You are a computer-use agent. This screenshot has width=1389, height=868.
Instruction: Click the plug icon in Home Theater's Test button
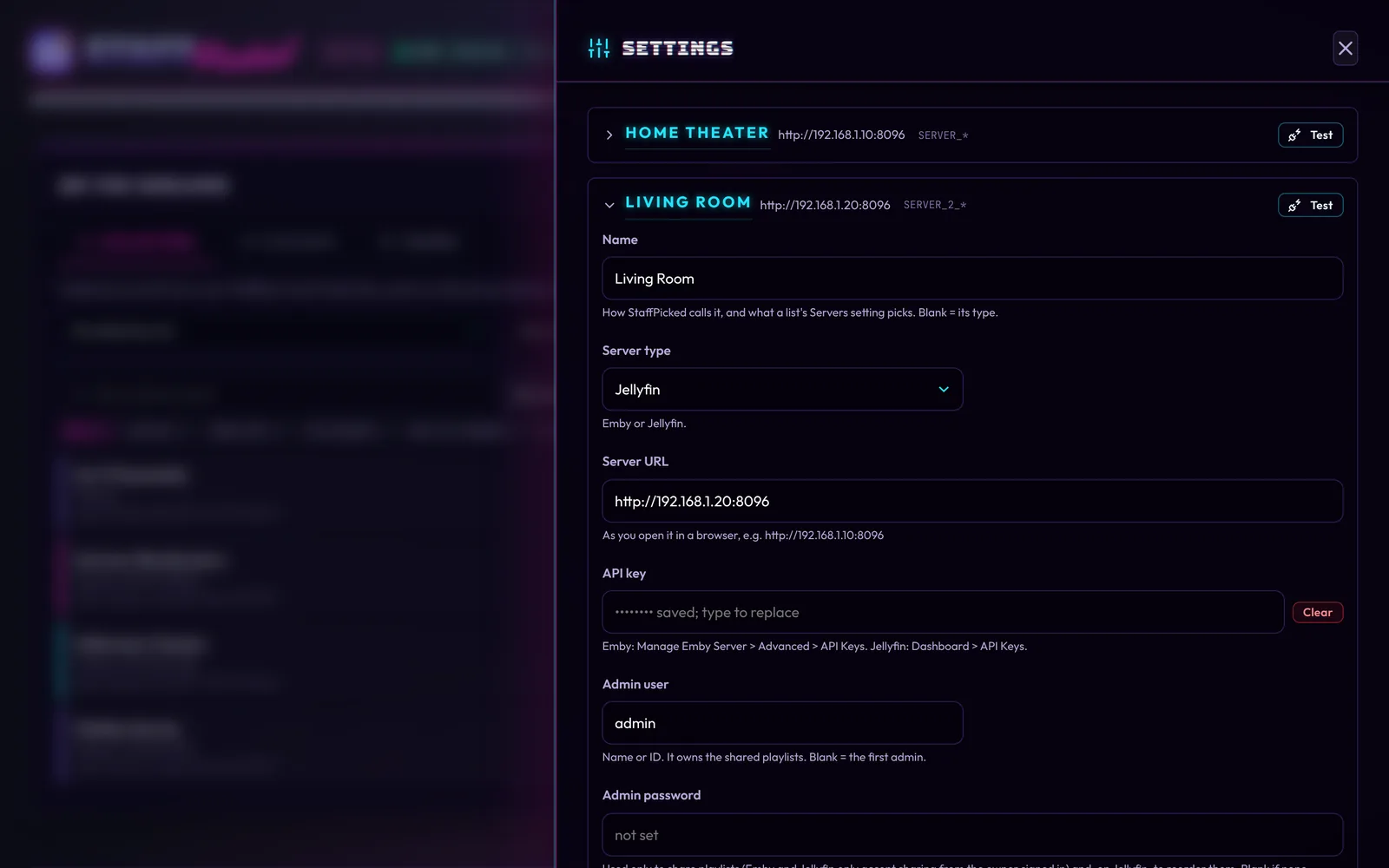[1294, 135]
